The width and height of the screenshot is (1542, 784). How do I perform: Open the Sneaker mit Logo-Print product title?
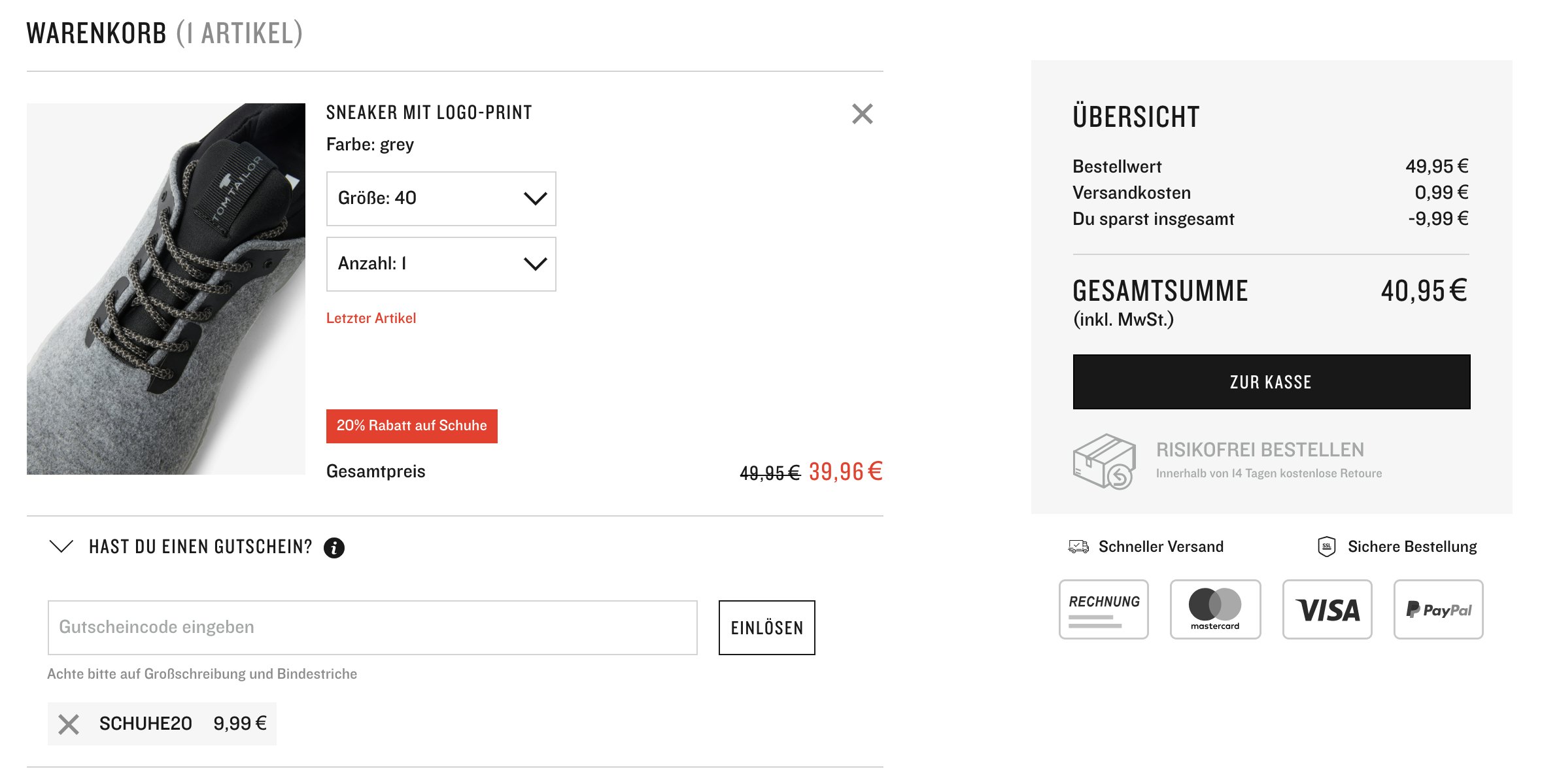coord(429,112)
